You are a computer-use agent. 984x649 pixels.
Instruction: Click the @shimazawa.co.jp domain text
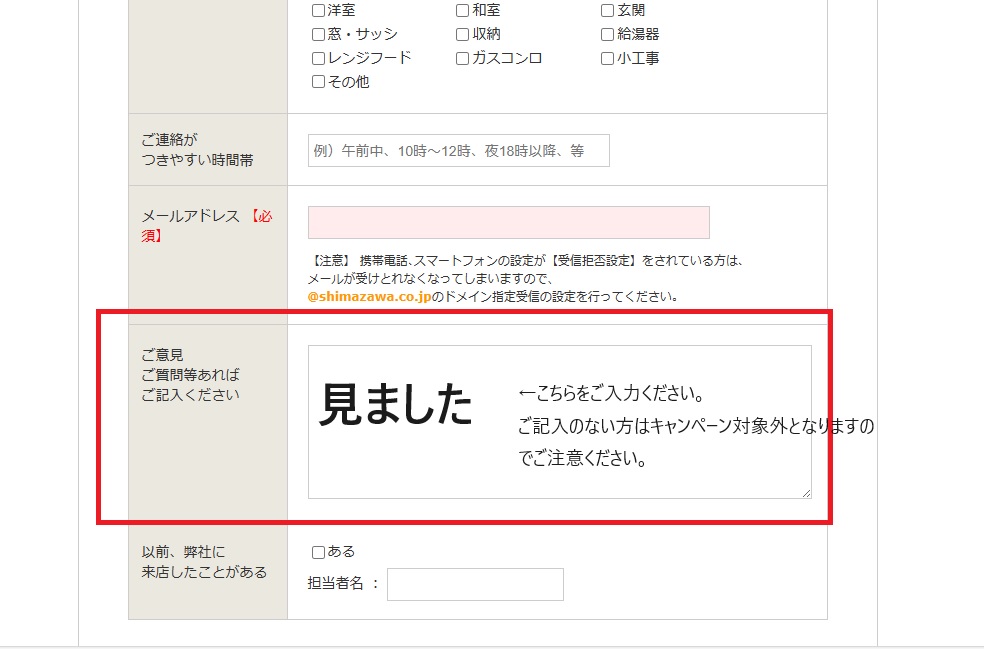point(369,297)
